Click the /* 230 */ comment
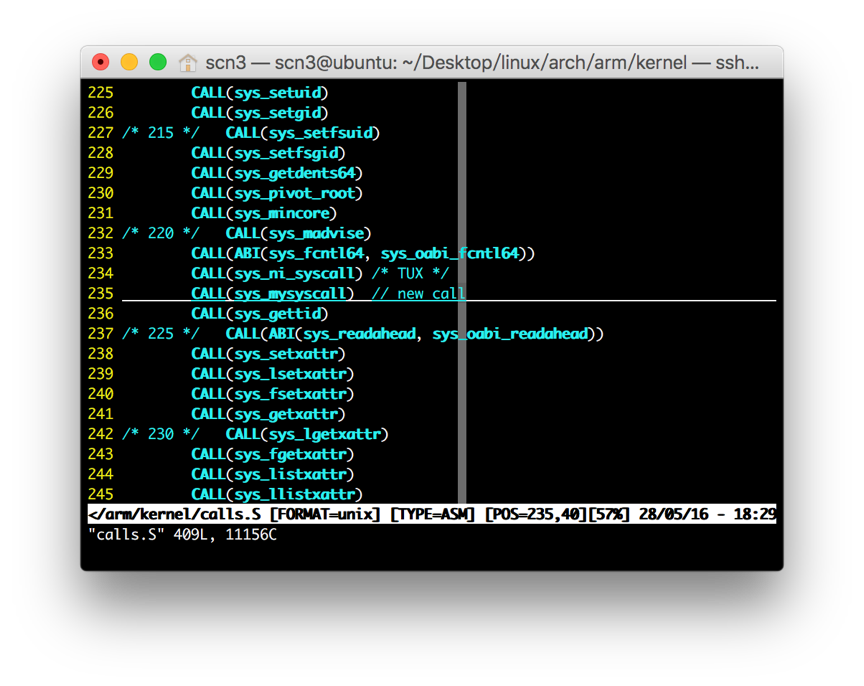The image size is (864, 686). 160,435
